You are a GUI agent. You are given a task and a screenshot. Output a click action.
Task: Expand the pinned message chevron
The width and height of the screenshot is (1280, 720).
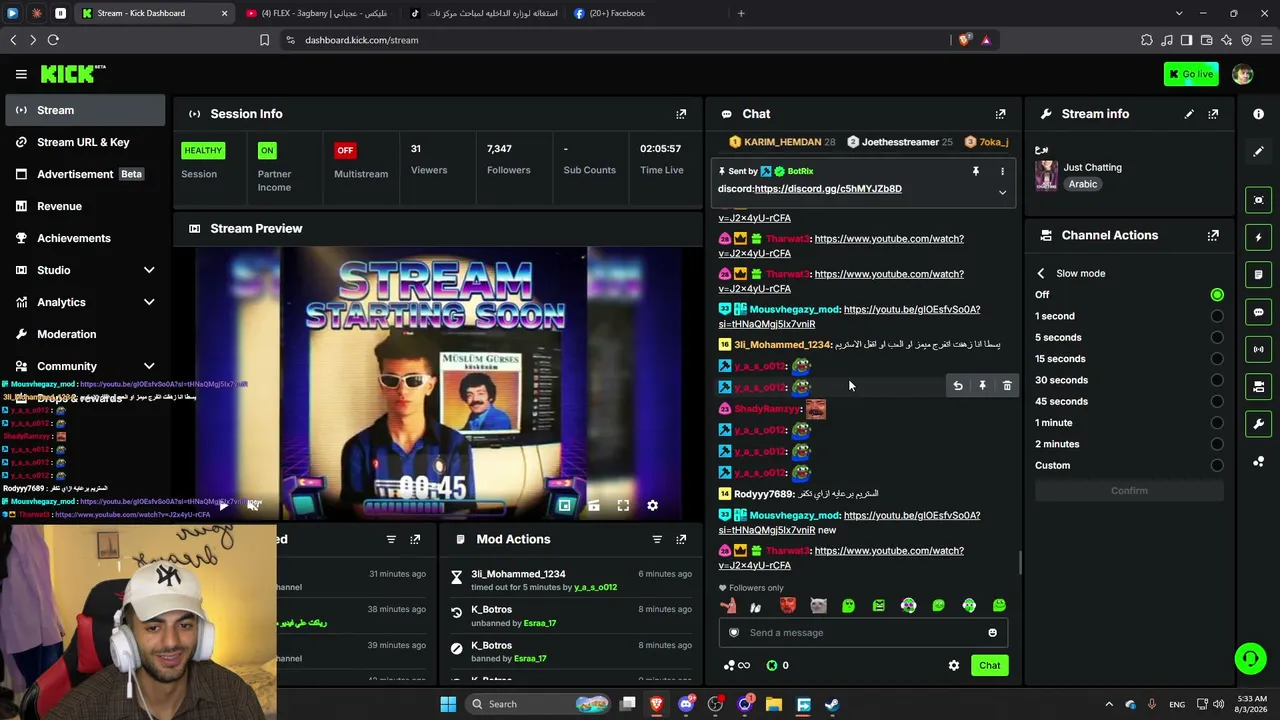[x=1002, y=193]
